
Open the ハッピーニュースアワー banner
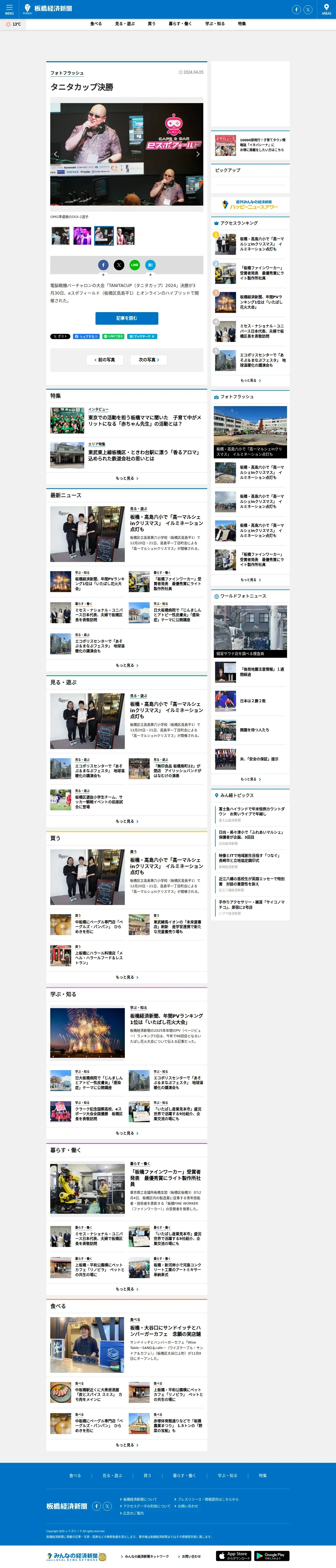[x=250, y=205]
